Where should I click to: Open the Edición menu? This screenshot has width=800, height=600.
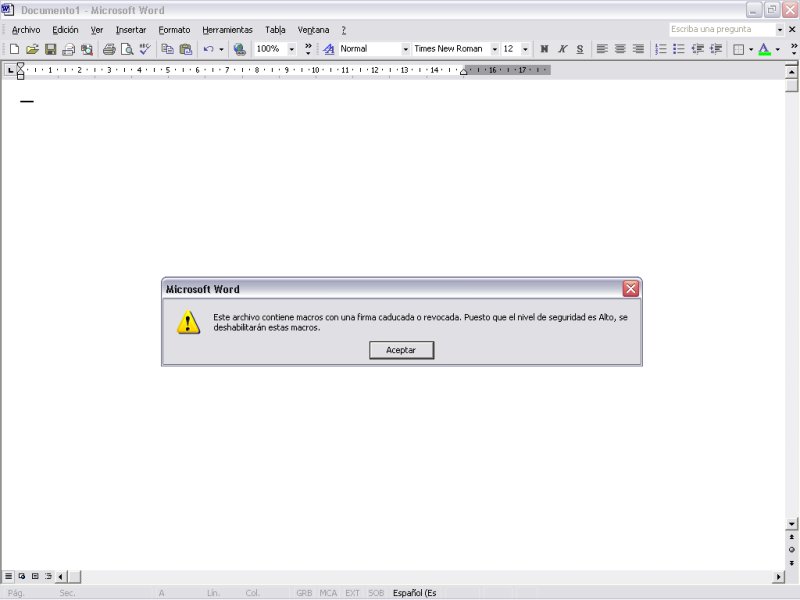point(65,30)
